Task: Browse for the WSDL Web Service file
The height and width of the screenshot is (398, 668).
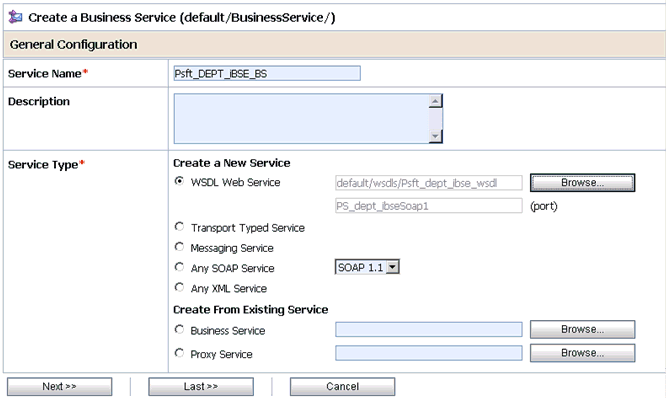Action: point(582,183)
